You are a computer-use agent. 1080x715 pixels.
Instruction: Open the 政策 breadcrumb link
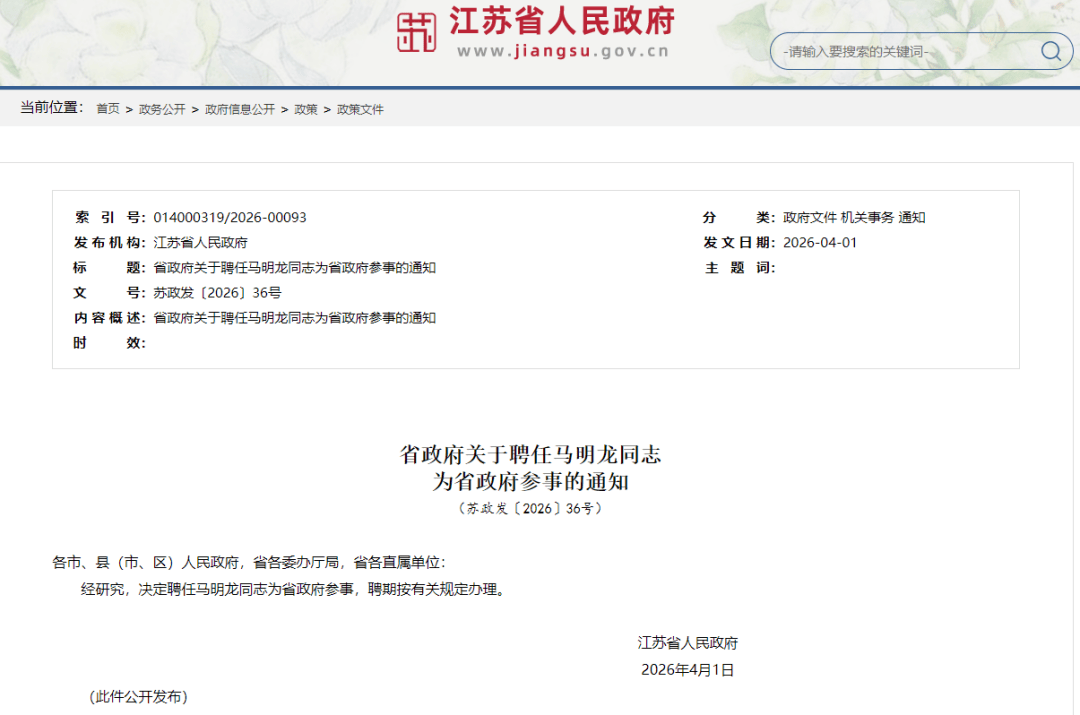[305, 109]
